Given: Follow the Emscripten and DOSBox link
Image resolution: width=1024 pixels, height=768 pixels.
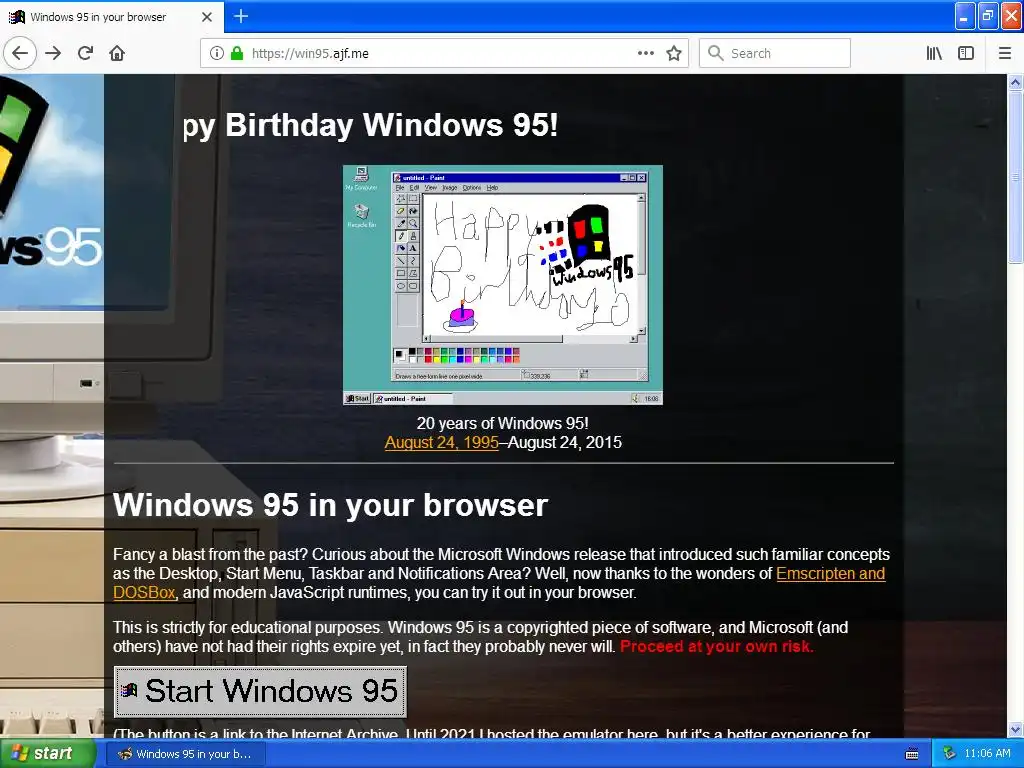Looking at the screenshot, I should pyautogui.click(x=830, y=573).
